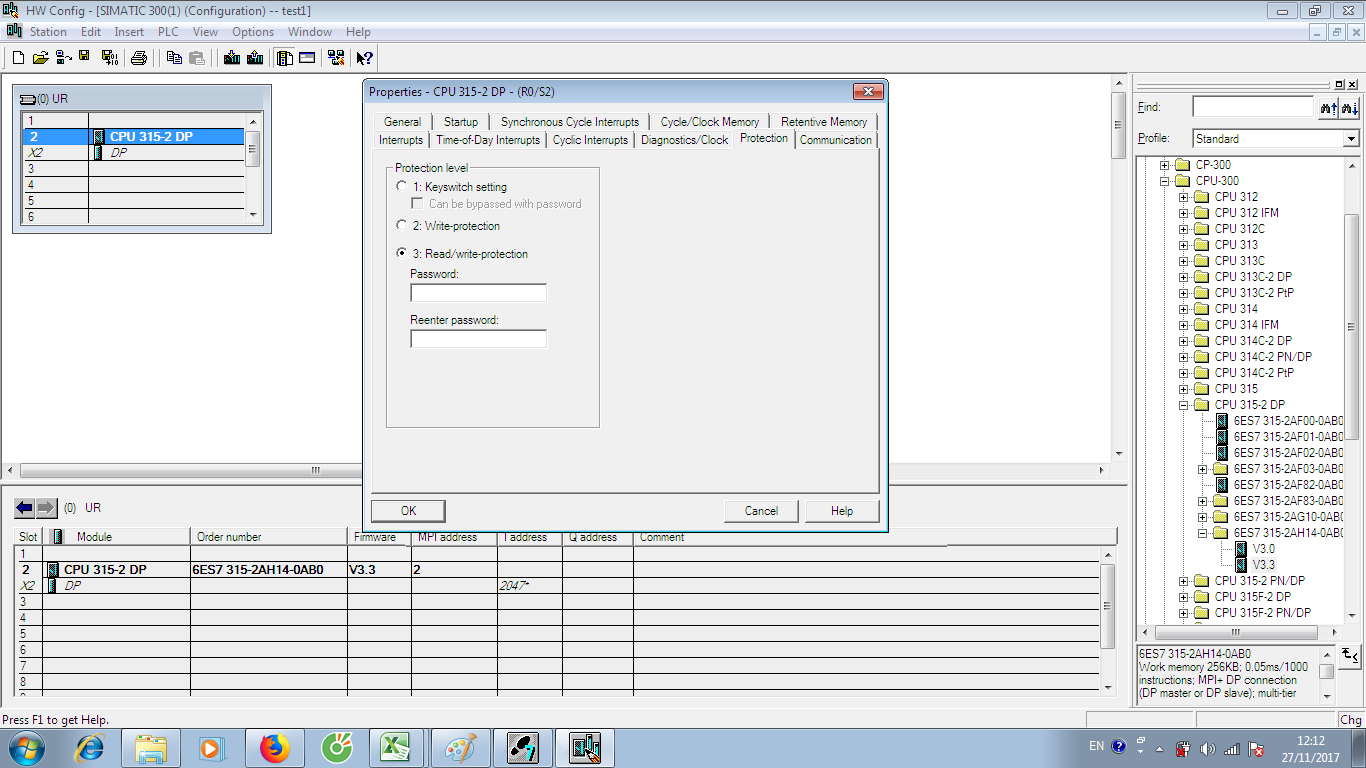The height and width of the screenshot is (768, 1366).
Task: Expand the CPU 312 tree node
Action: coord(1184,197)
